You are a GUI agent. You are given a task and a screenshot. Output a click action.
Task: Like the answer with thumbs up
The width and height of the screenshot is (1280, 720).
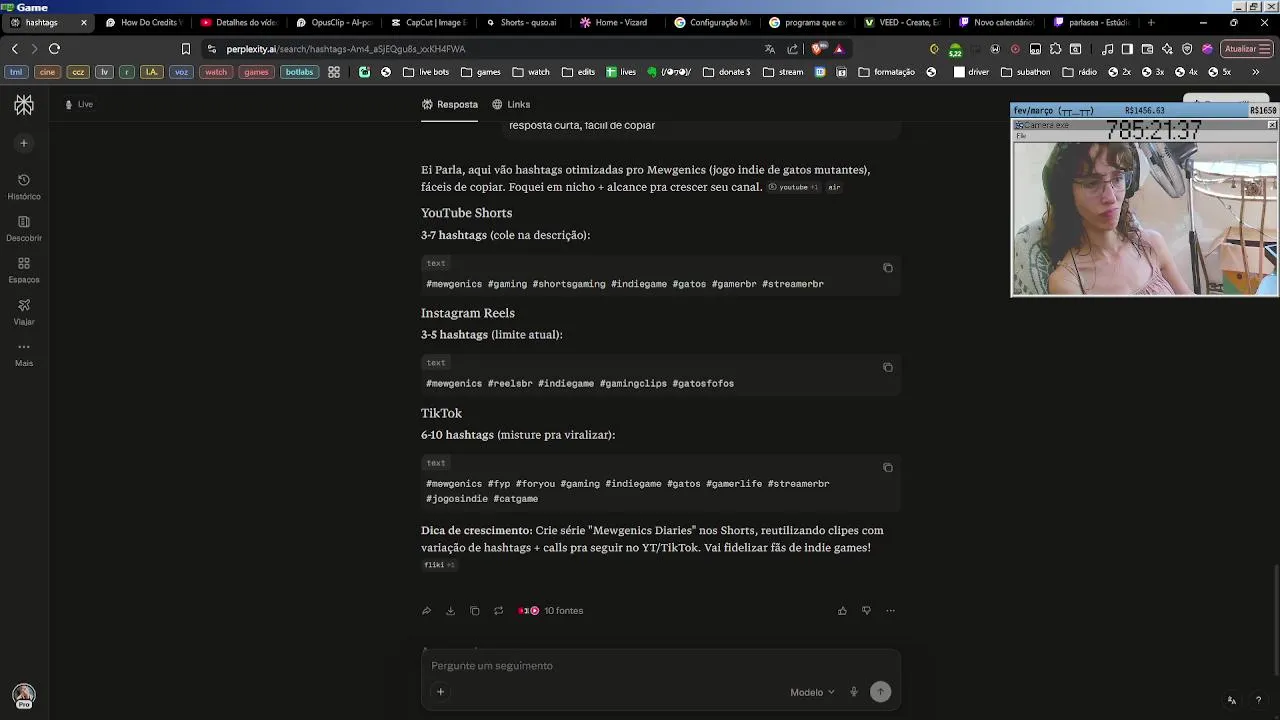coord(842,611)
